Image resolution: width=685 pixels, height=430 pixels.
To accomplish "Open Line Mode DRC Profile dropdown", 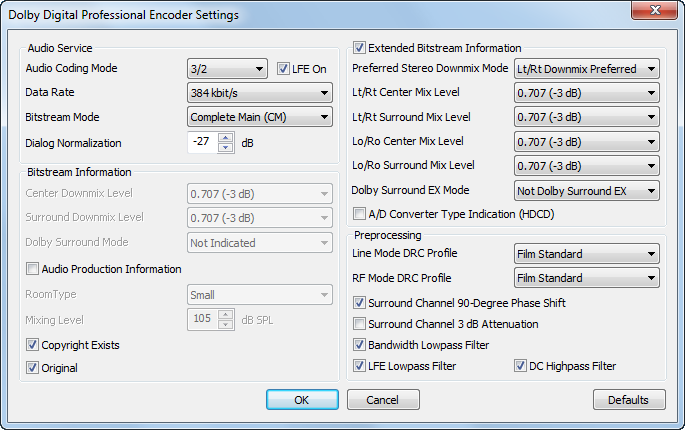I will click(x=587, y=253).
